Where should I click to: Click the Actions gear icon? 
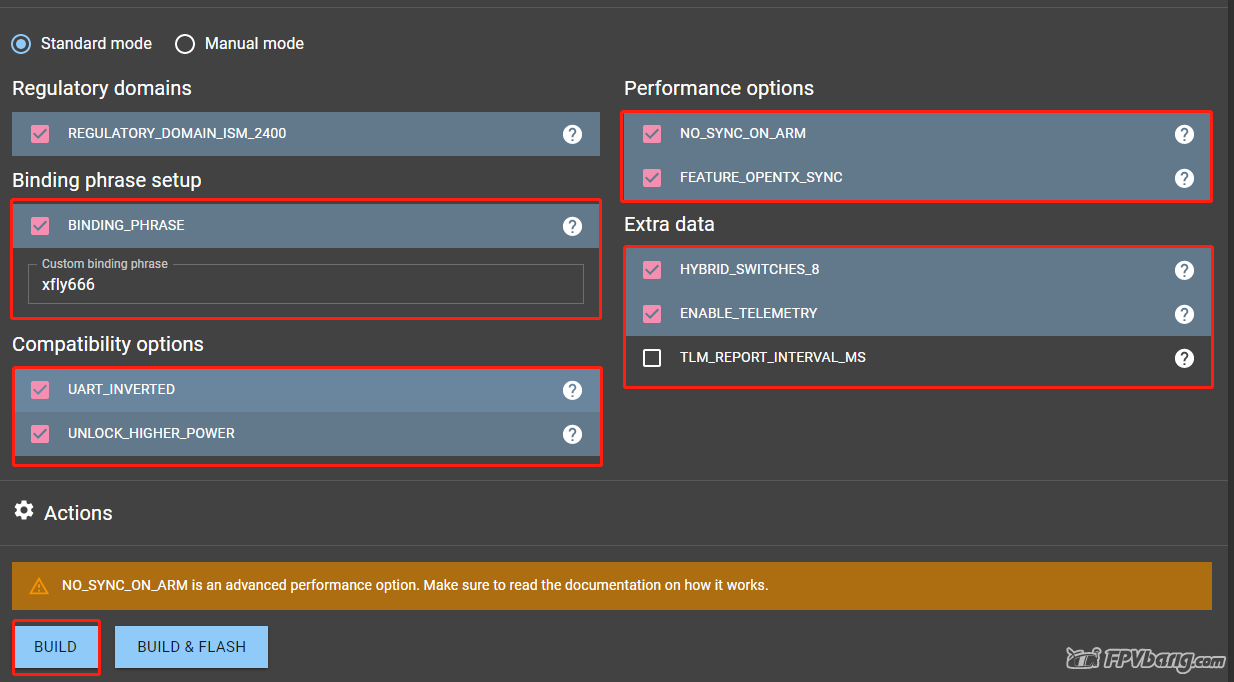(x=24, y=511)
